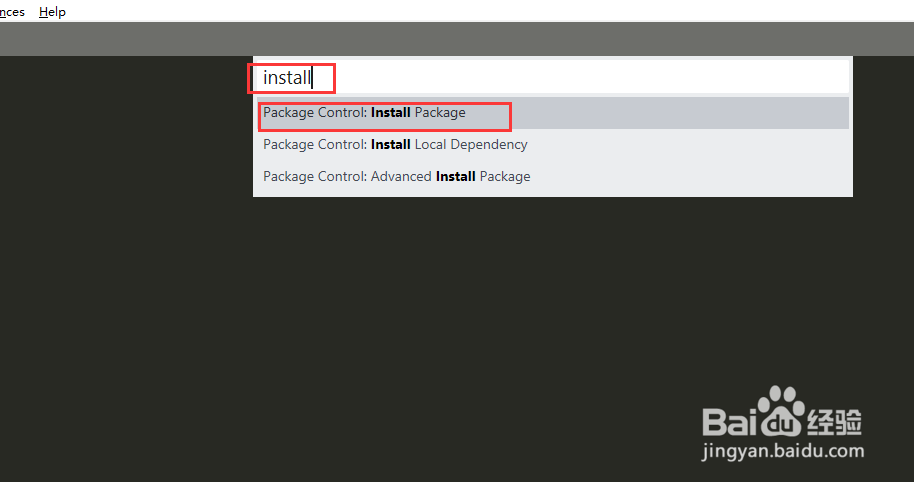
Task: Choose Package Control: Install Local Dependency
Action: click(395, 144)
